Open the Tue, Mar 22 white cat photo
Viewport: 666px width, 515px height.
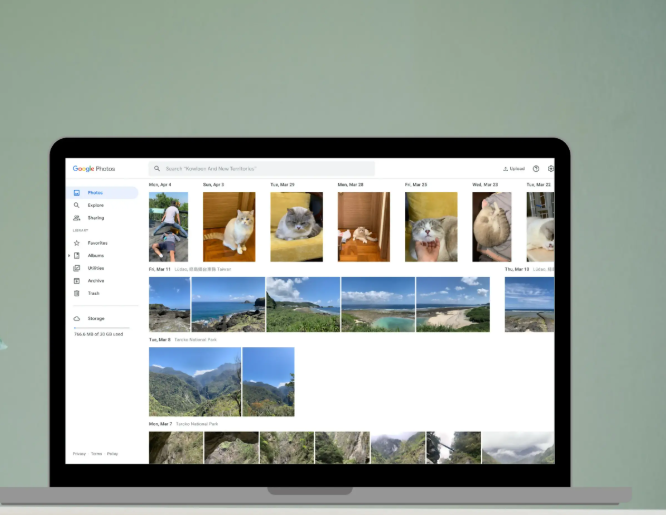(x=540, y=227)
